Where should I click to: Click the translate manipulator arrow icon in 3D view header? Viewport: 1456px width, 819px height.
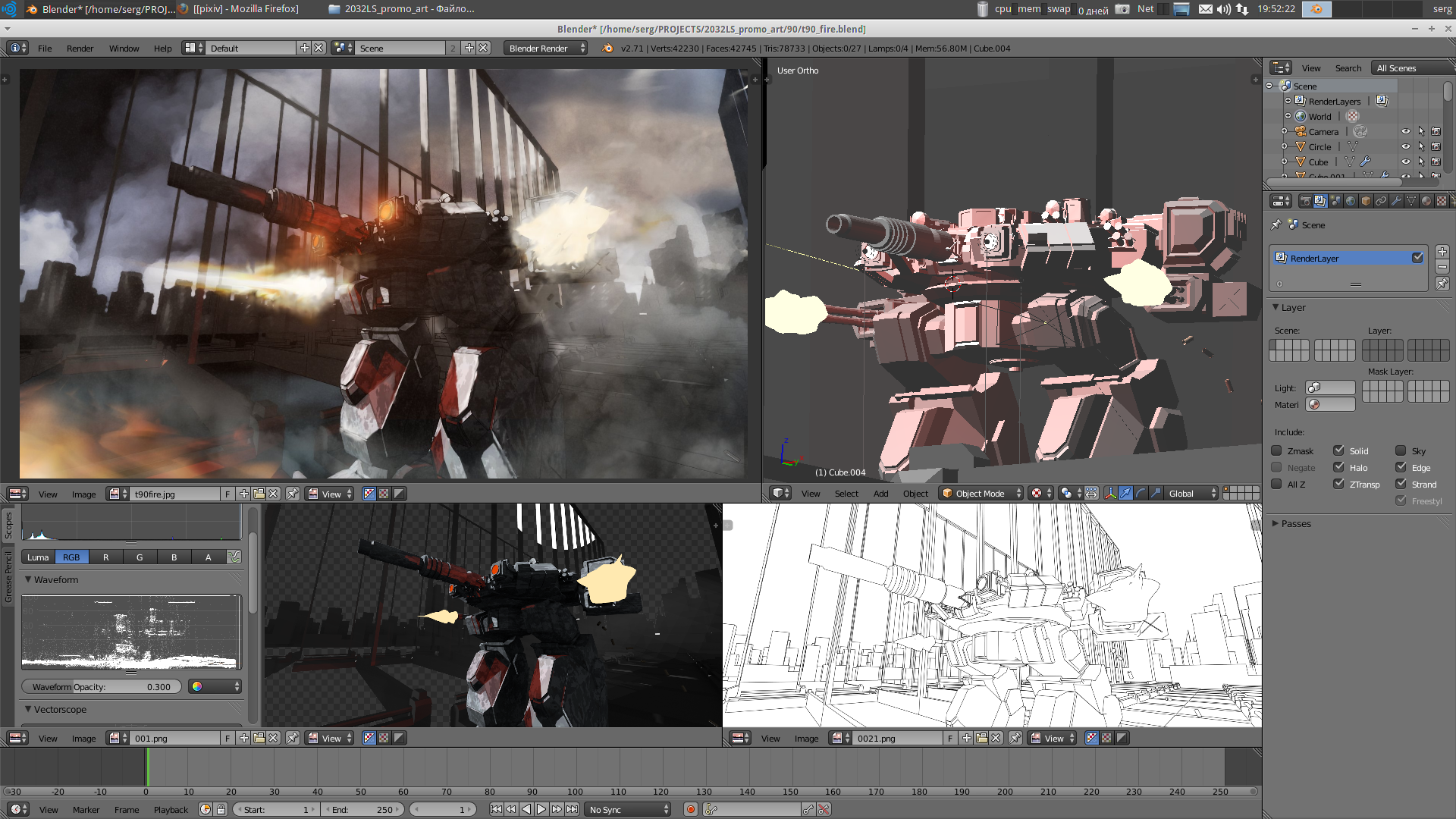1125,494
